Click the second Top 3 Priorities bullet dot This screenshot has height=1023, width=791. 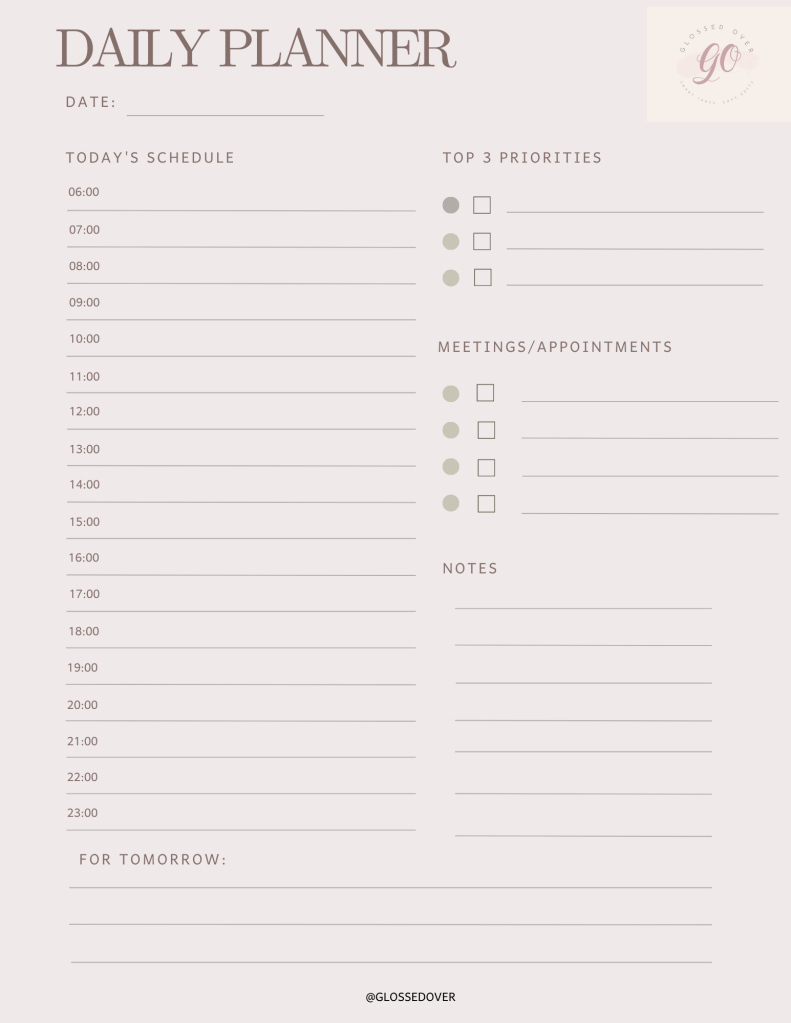451,241
